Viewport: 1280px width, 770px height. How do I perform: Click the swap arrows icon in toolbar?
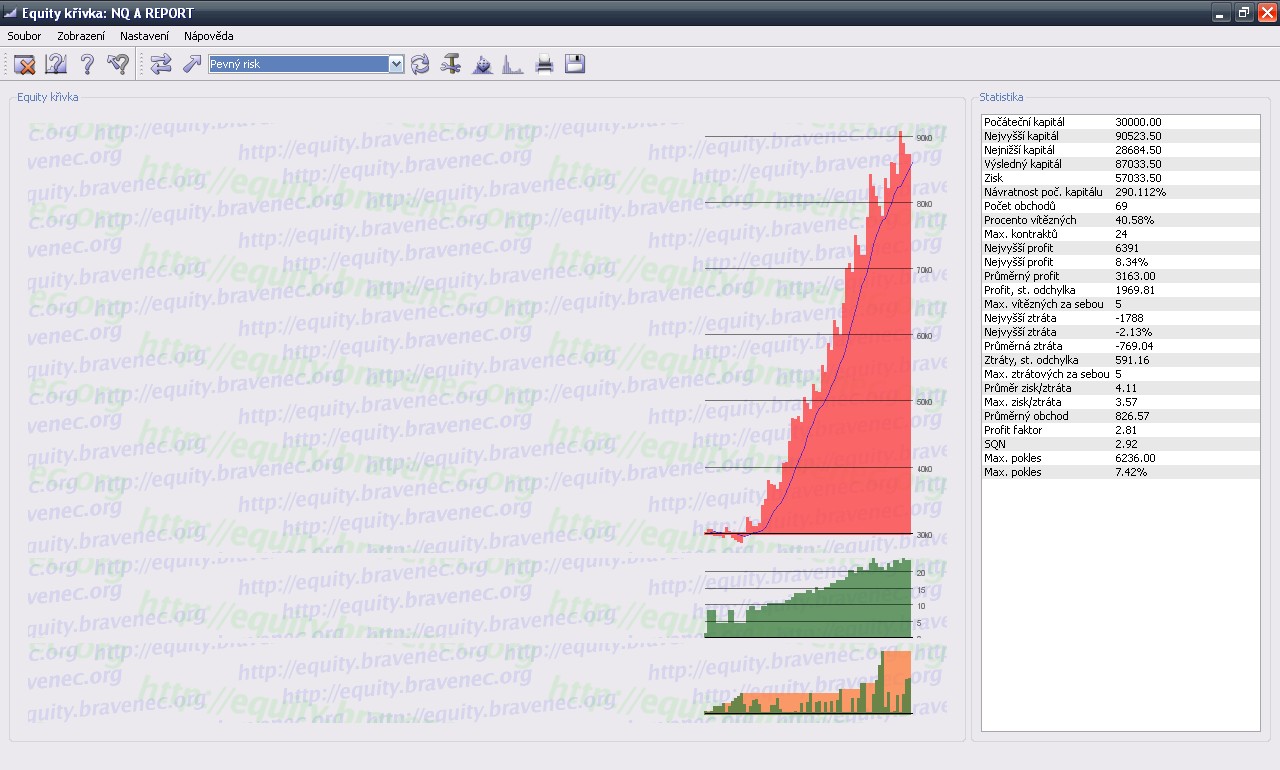pyautogui.click(x=161, y=64)
